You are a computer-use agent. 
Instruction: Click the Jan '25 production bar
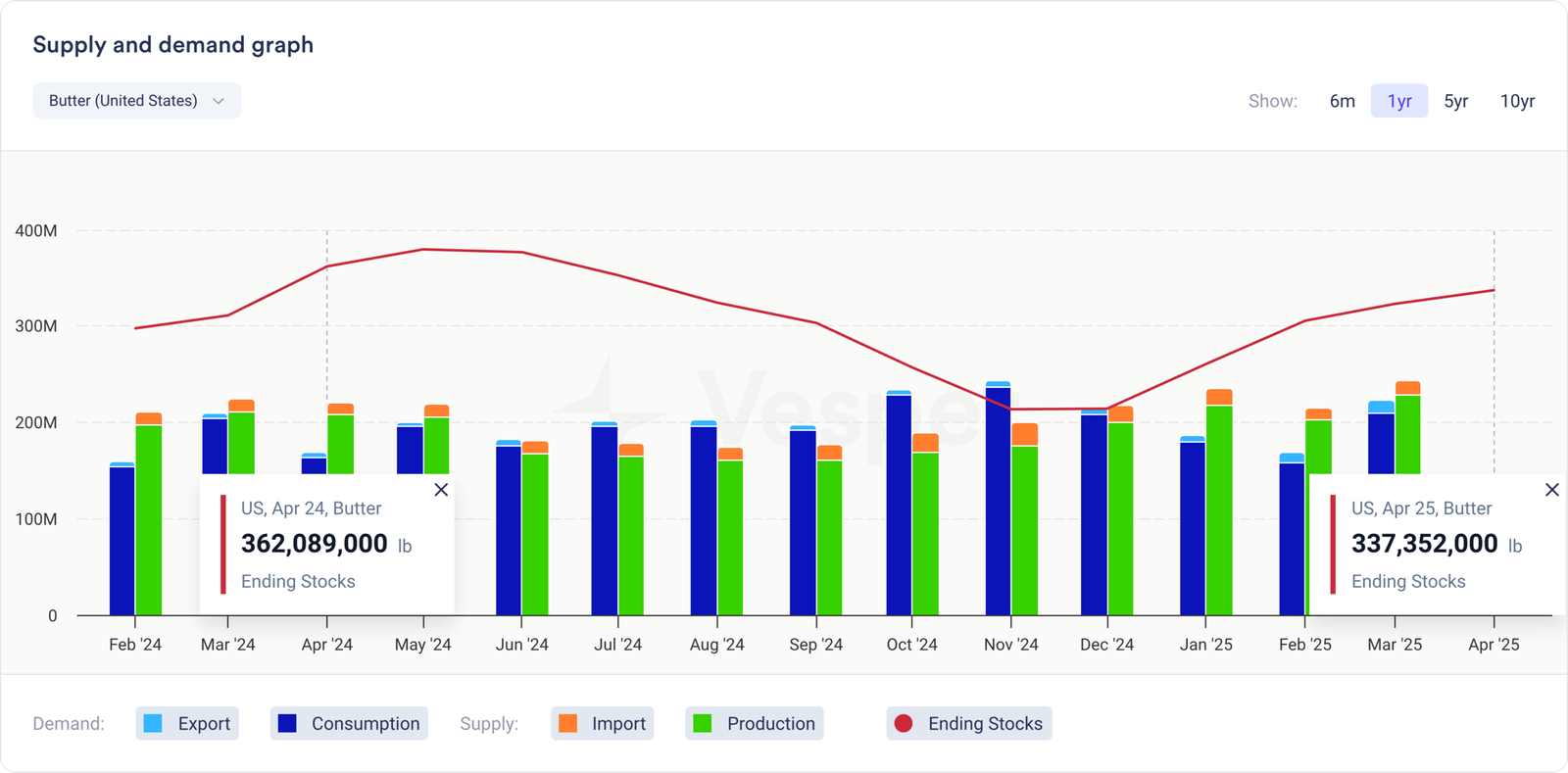coord(1219,509)
